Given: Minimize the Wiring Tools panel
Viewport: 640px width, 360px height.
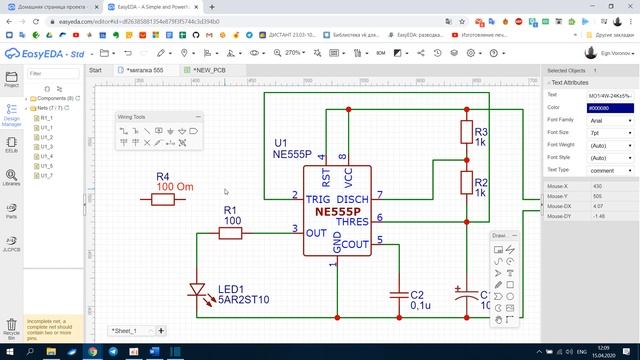Looking at the screenshot, I should [198, 117].
